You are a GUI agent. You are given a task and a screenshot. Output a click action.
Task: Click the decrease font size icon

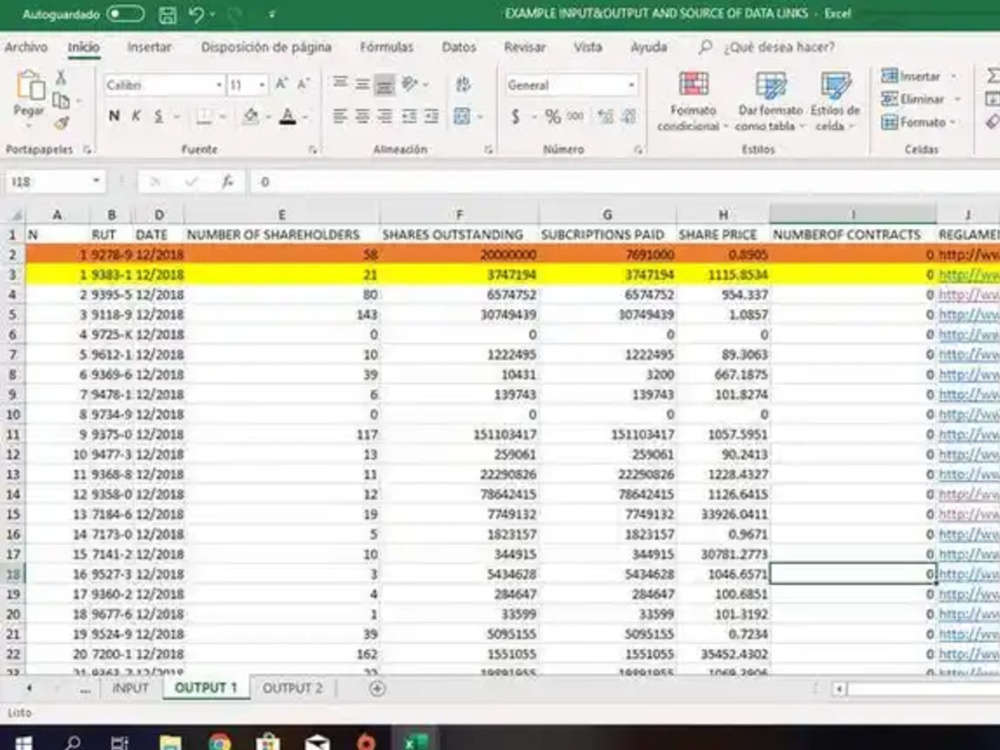304,84
